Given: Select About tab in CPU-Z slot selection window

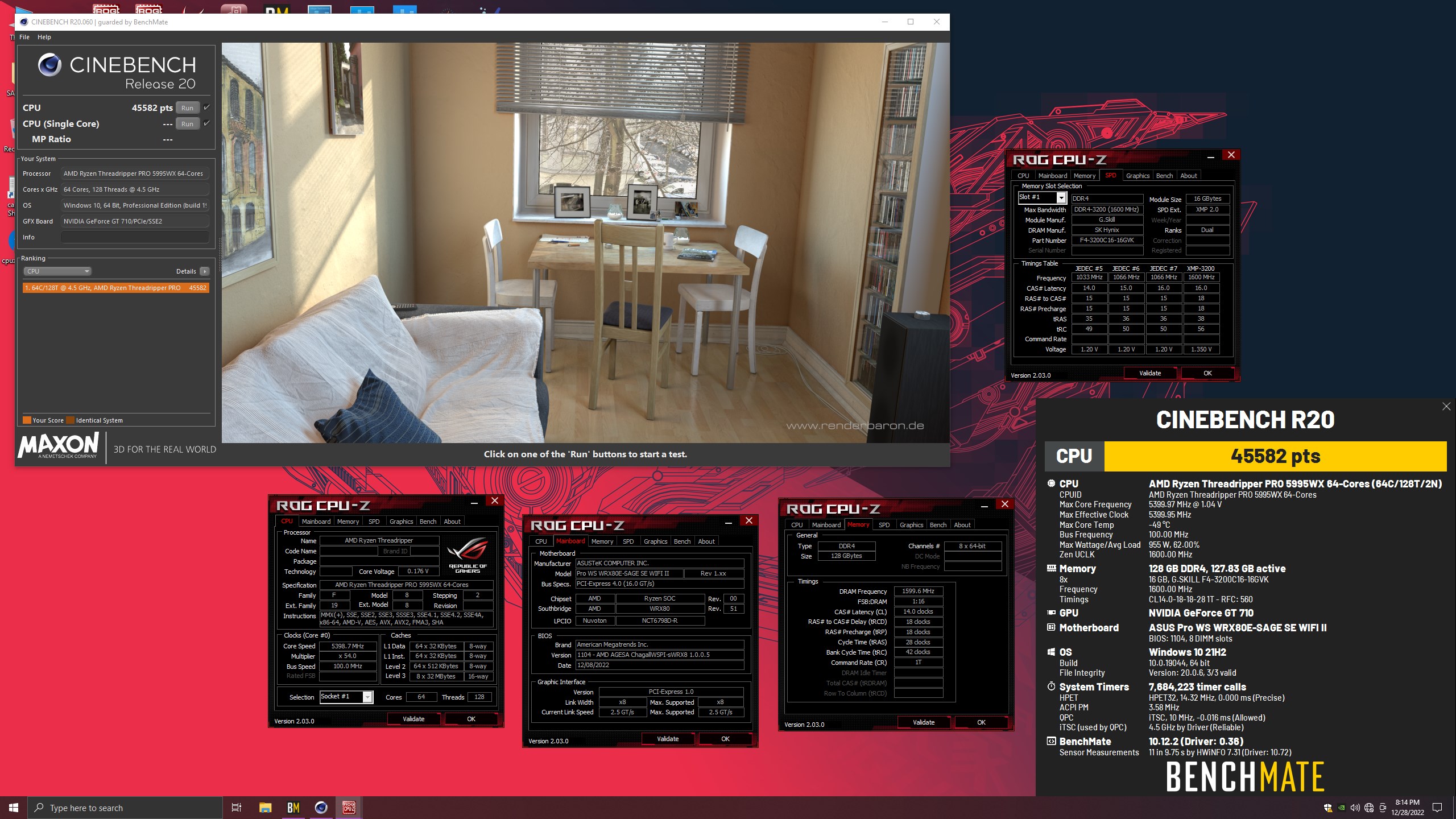Looking at the screenshot, I should [x=1188, y=176].
